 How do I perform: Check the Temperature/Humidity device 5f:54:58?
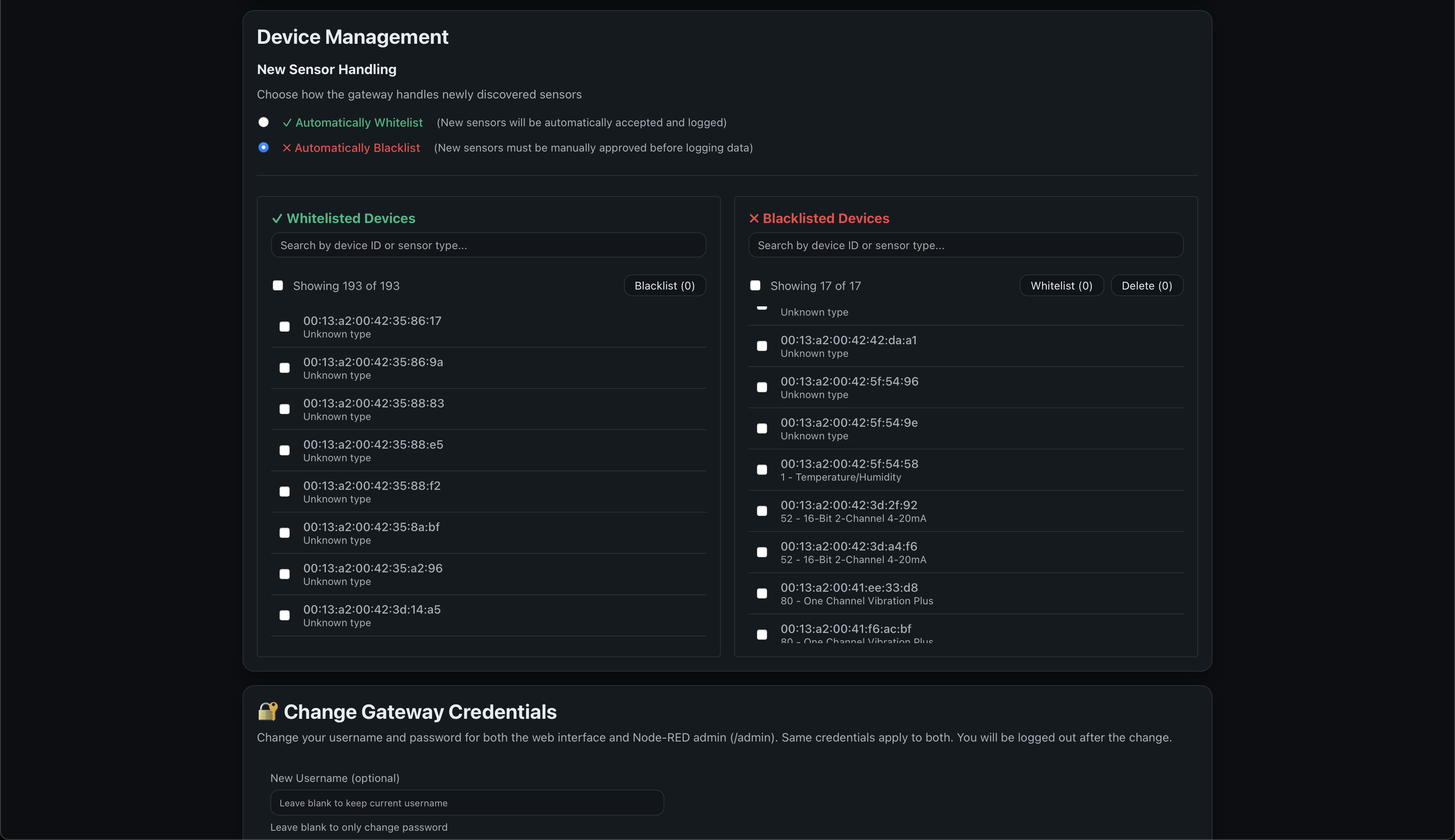762,470
